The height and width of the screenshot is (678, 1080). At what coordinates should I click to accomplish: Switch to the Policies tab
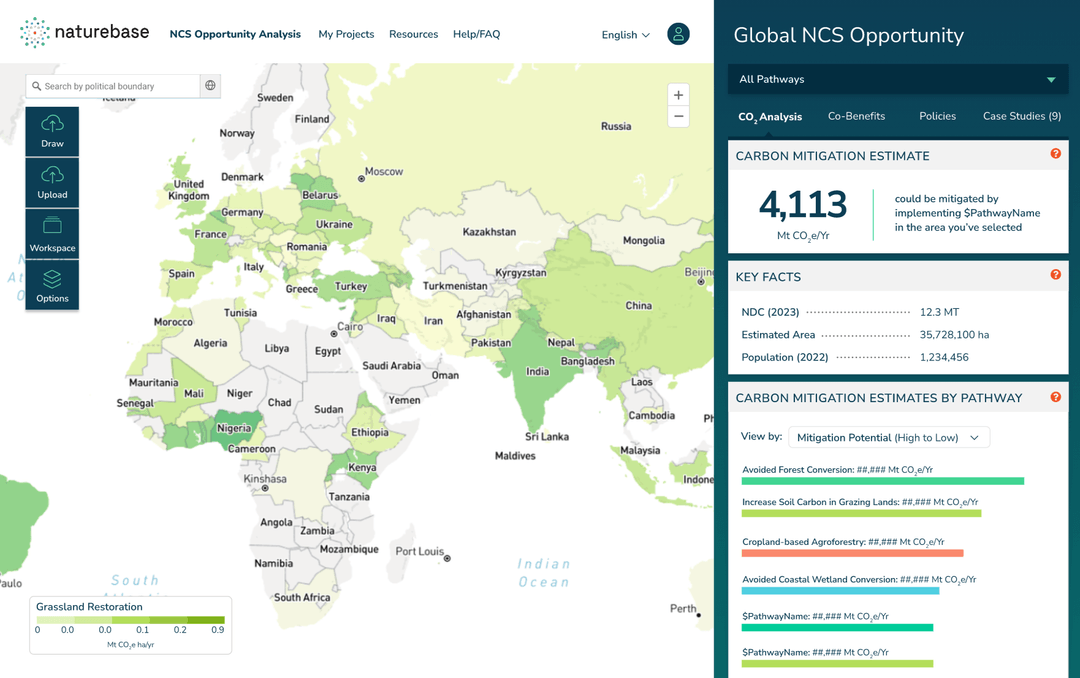937,116
